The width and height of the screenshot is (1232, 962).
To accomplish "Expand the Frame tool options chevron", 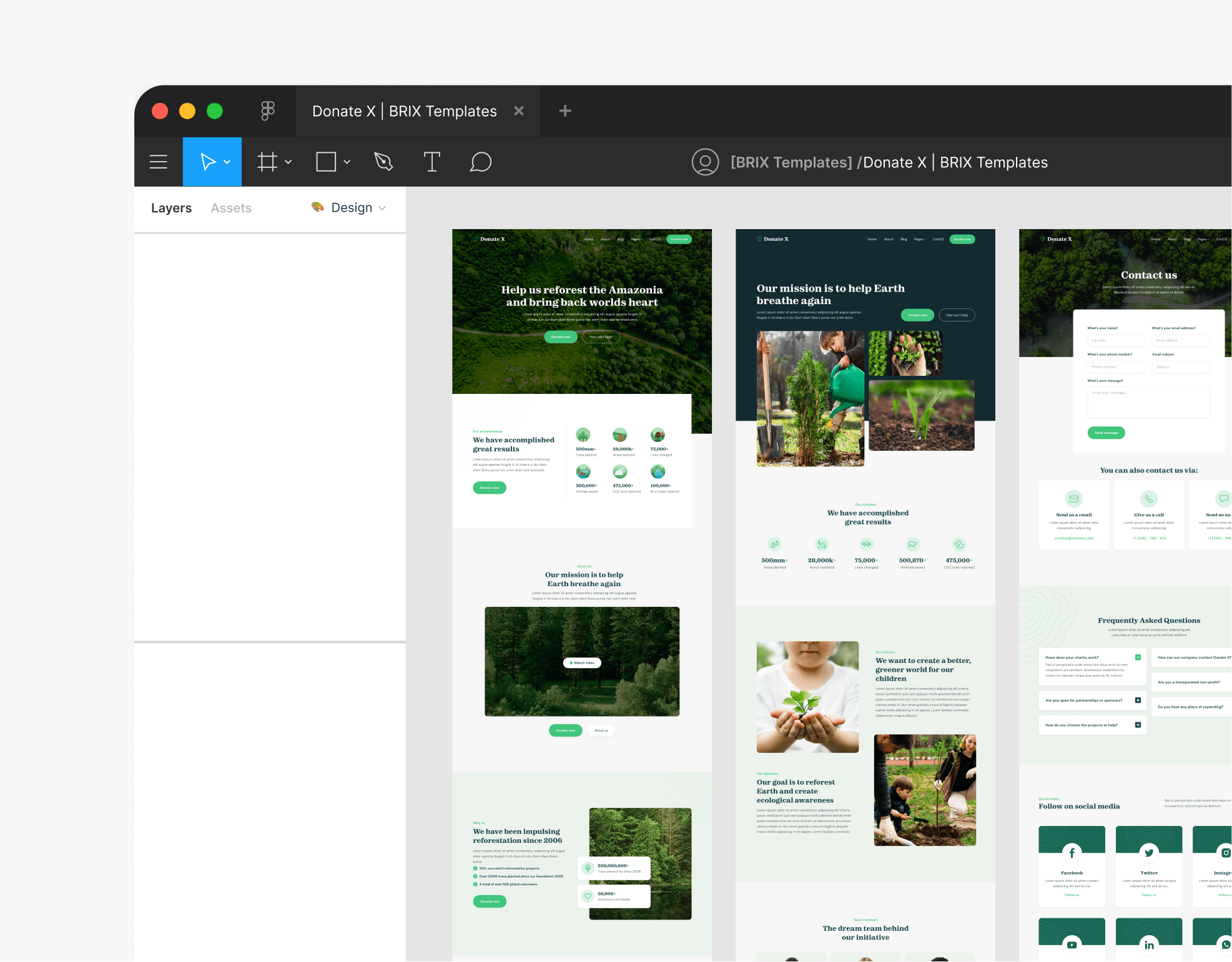I will (x=288, y=162).
